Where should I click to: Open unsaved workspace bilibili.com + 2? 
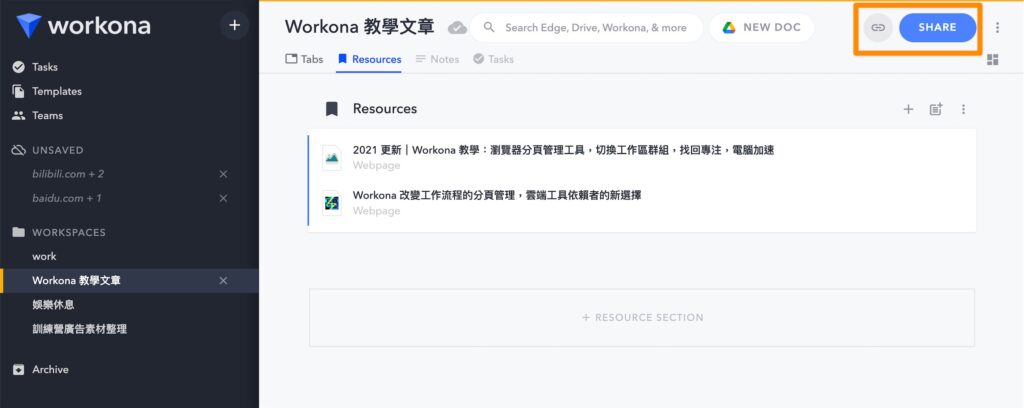pos(68,174)
